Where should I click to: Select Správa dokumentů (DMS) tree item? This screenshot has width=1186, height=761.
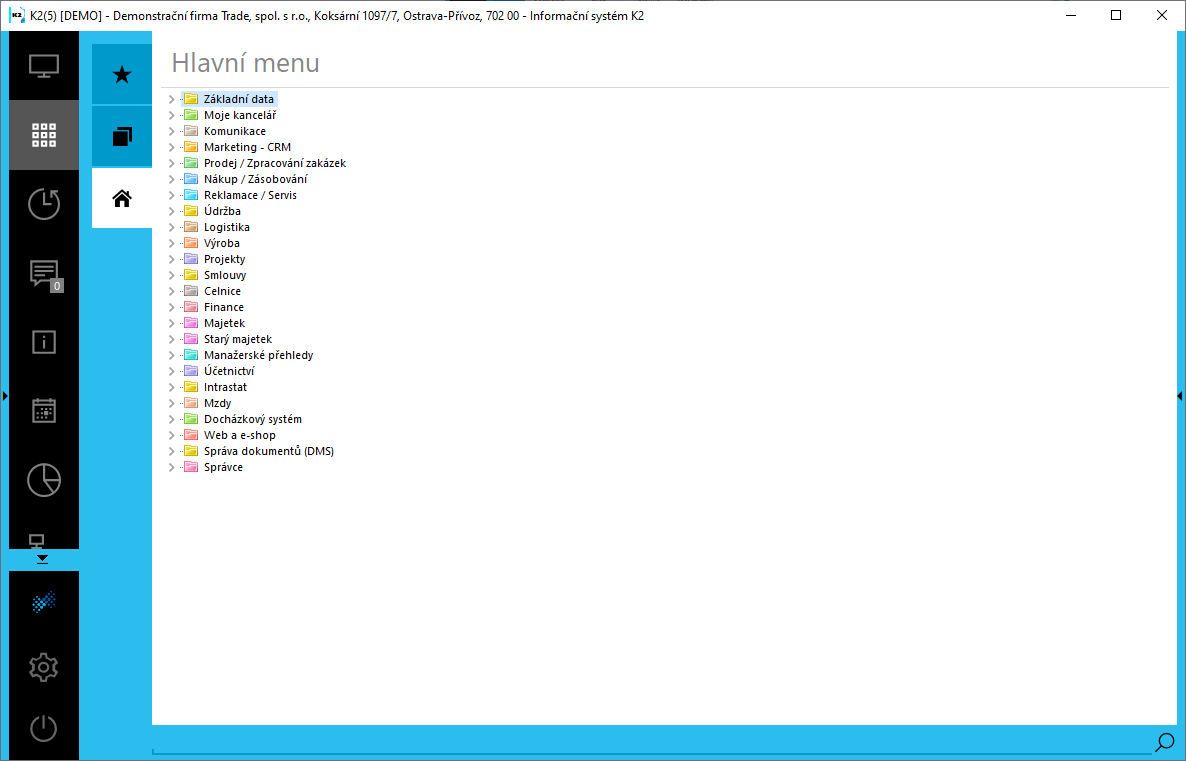pos(269,451)
